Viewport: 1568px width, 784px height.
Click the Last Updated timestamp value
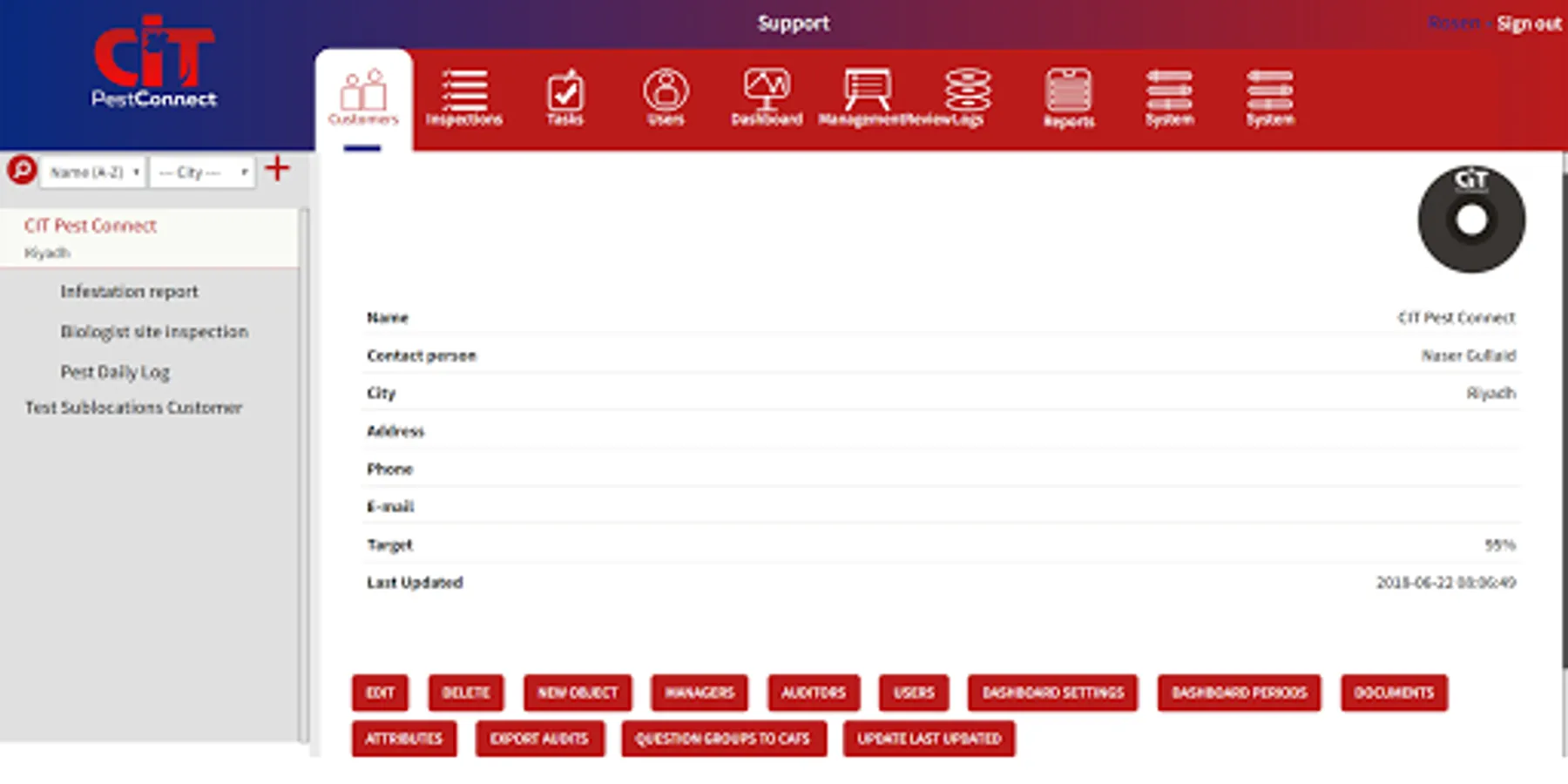[x=1446, y=582]
